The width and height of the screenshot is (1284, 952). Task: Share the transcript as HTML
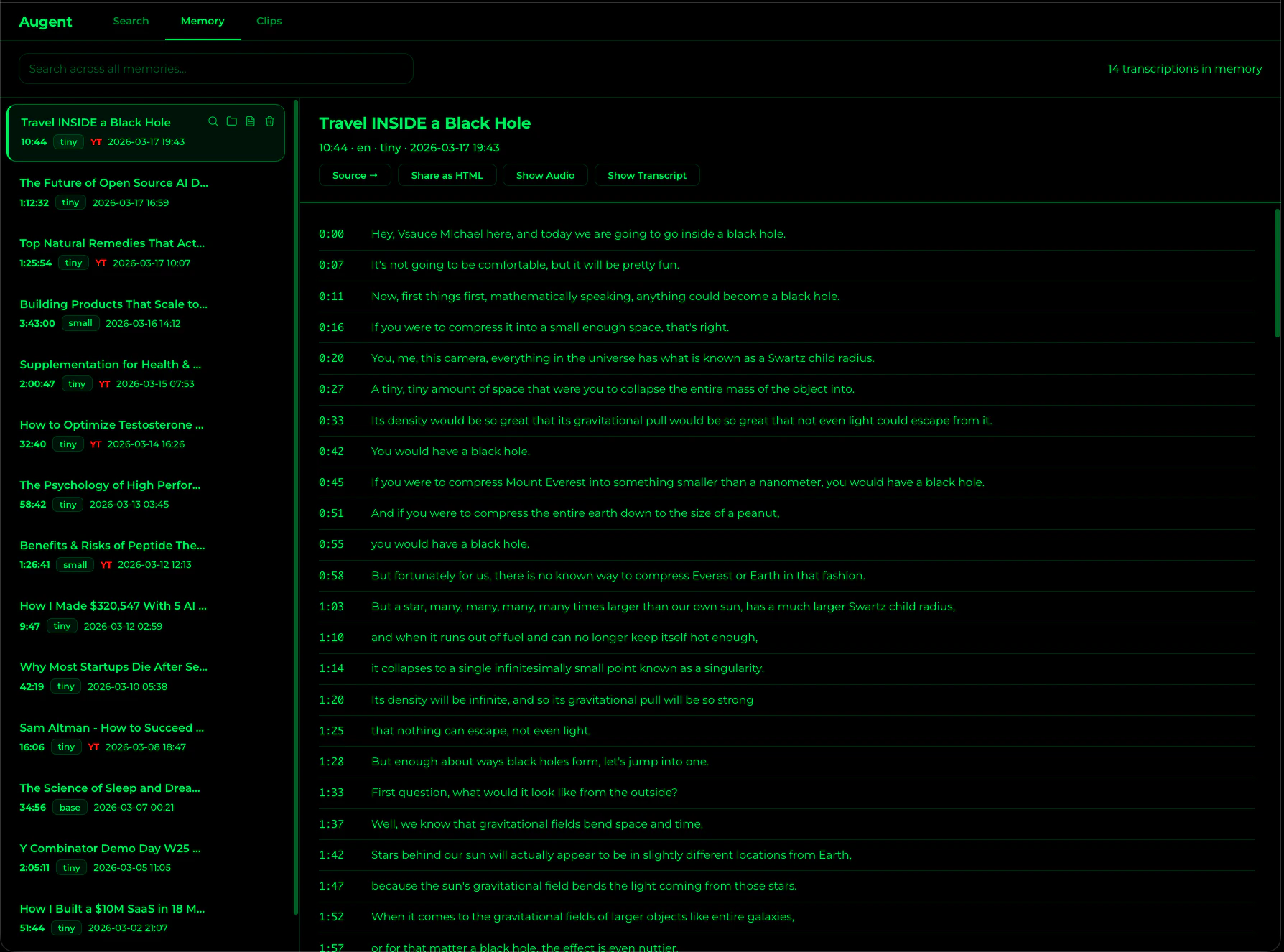pyautogui.click(x=447, y=174)
